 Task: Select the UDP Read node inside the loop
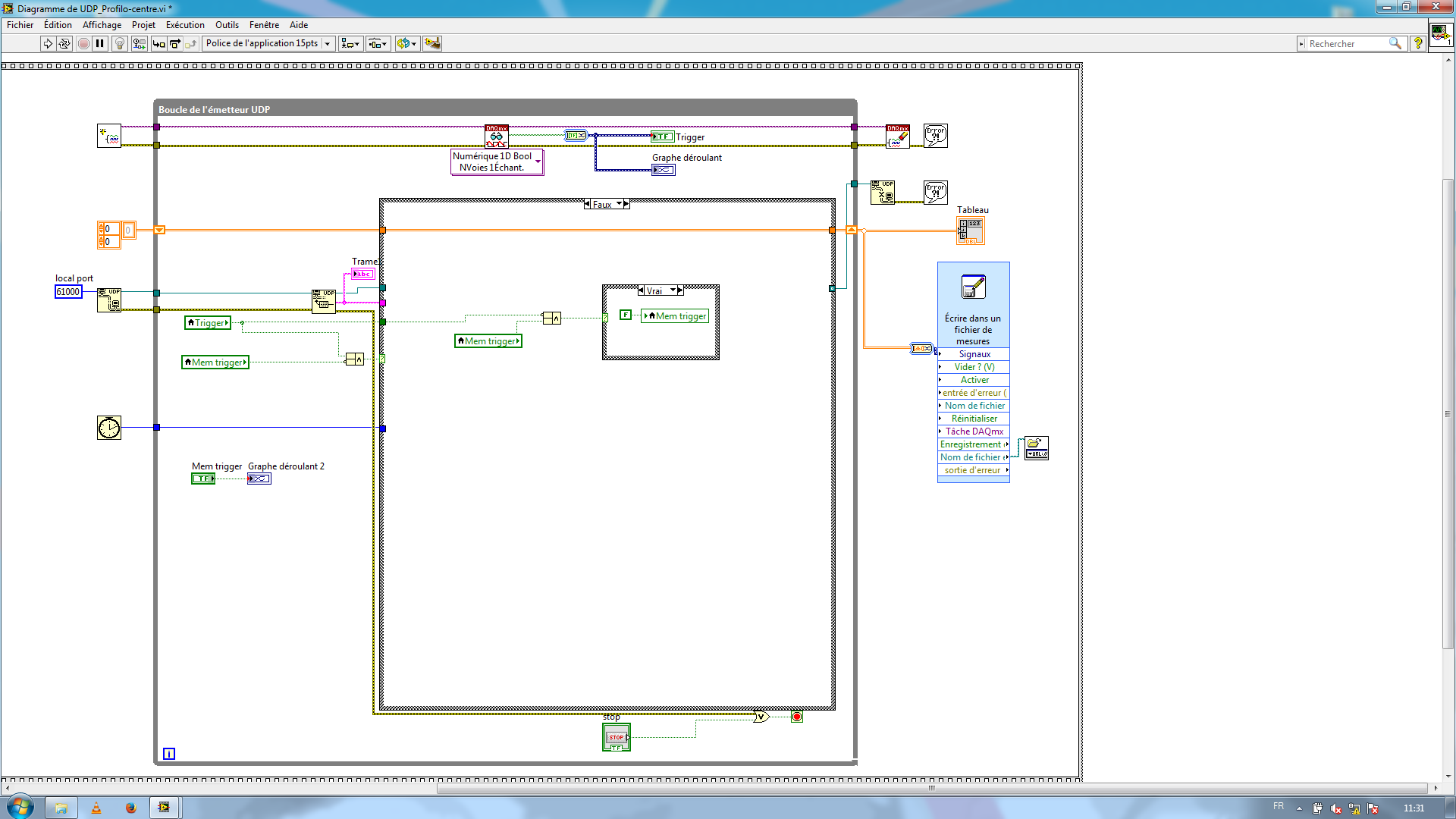(324, 301)
